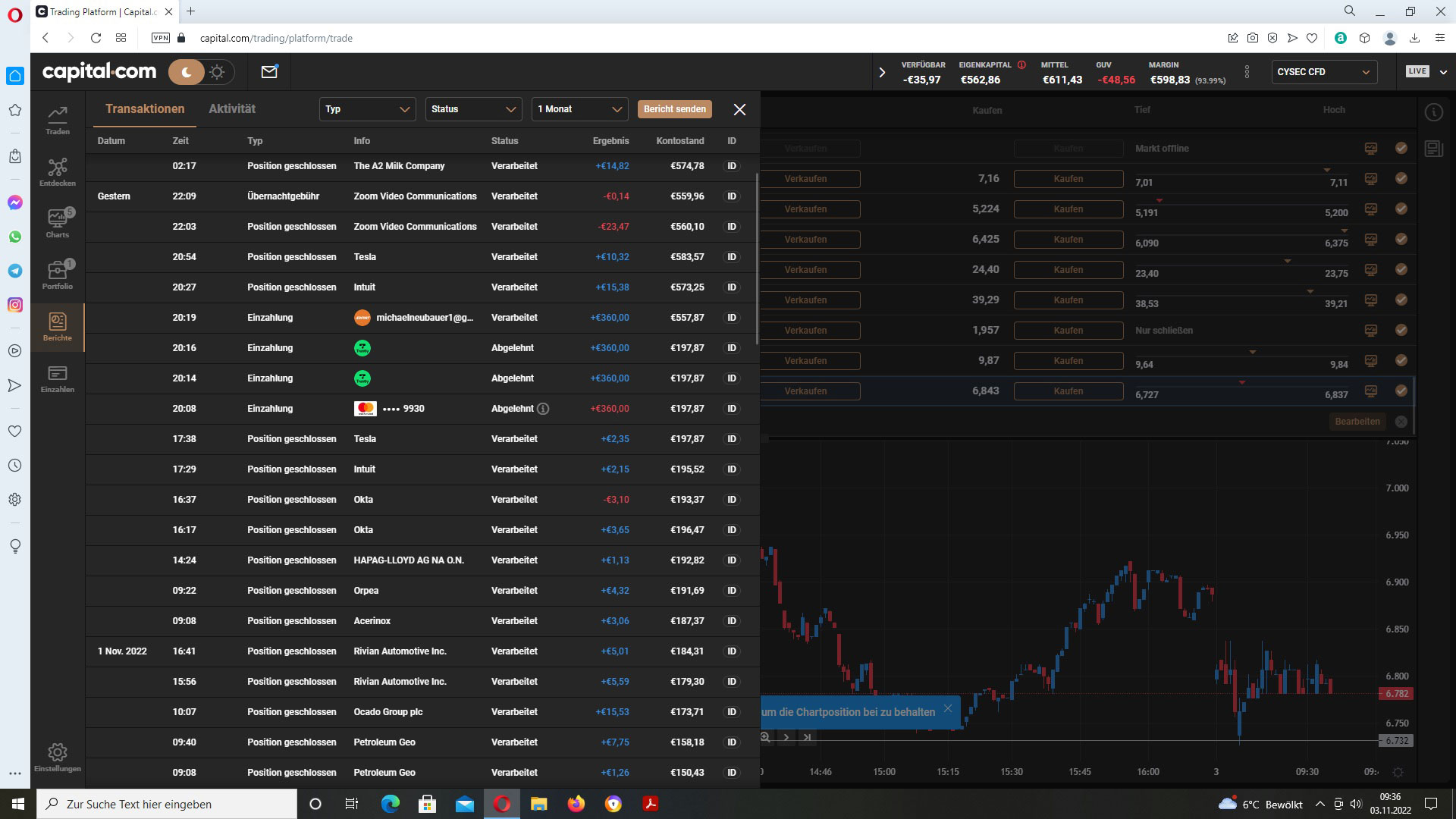This screenshot has height=819, width=1456.
Task: Open the Einzahlen sidebar icon
Action: (58, 378)
